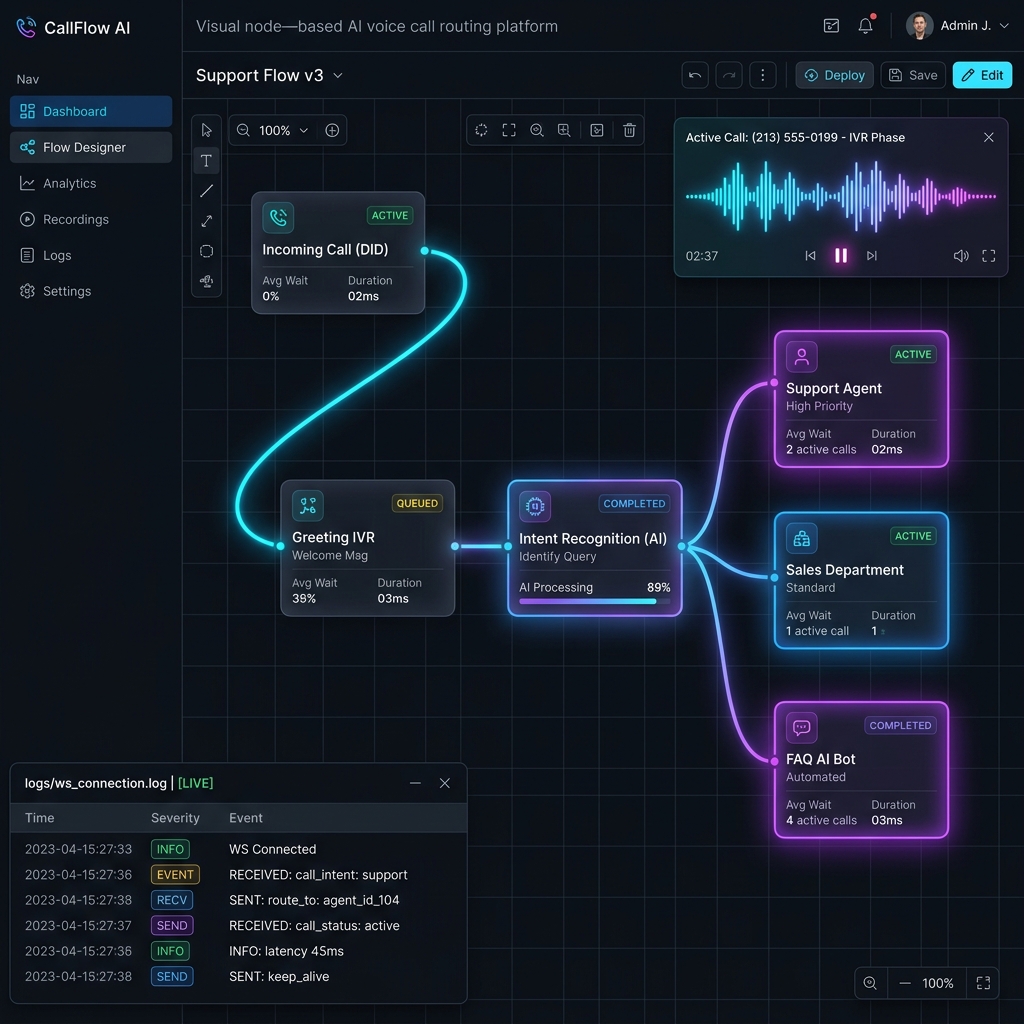
Task: Skip to previous in call player
Action: tap(810, 255)
